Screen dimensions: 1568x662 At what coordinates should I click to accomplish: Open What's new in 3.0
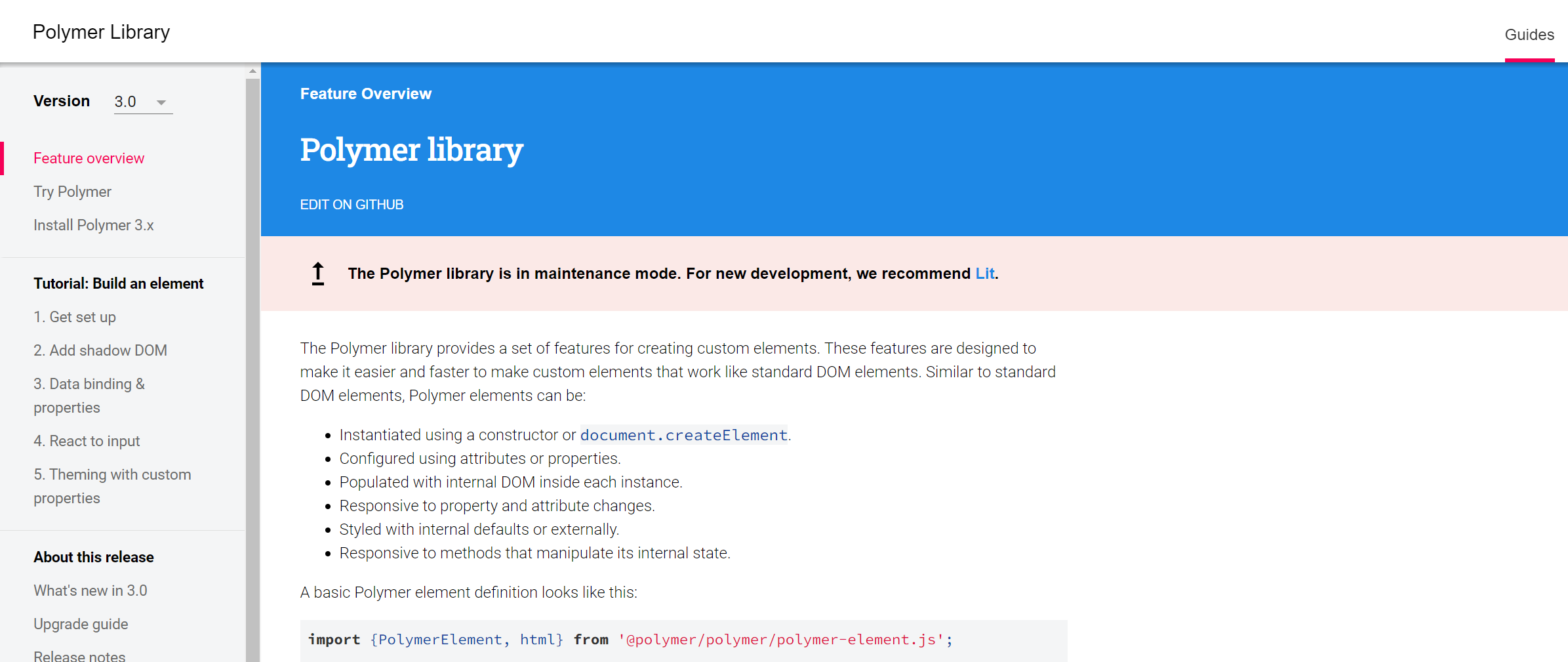[90, 590]
